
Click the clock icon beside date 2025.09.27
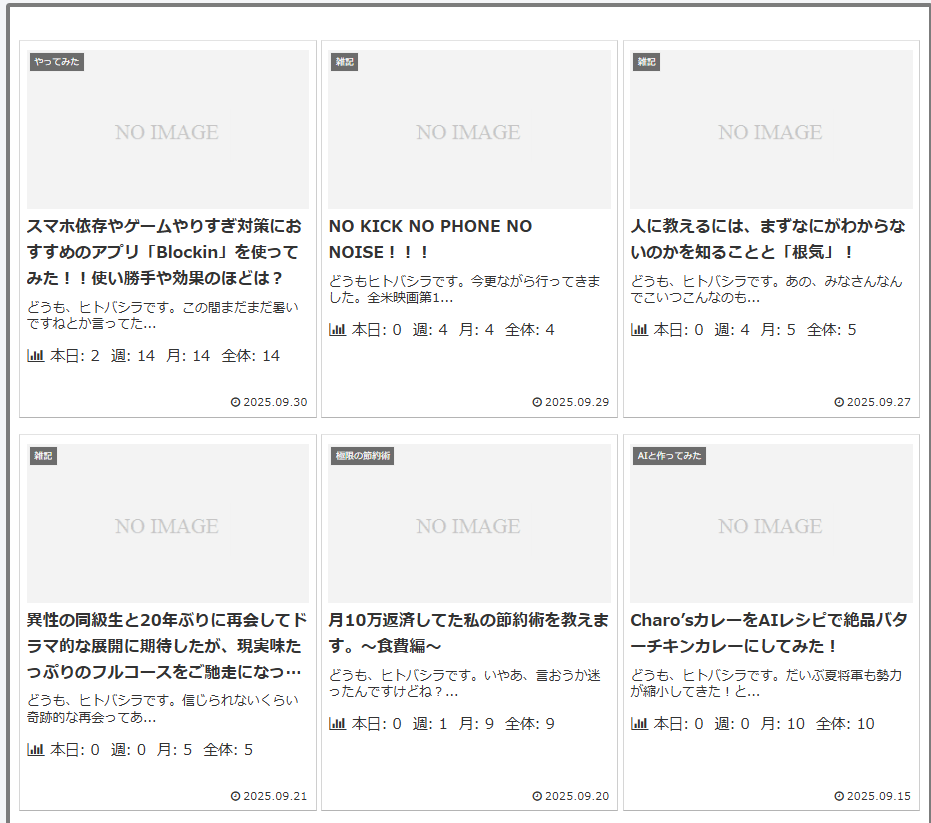pos(839,403)
